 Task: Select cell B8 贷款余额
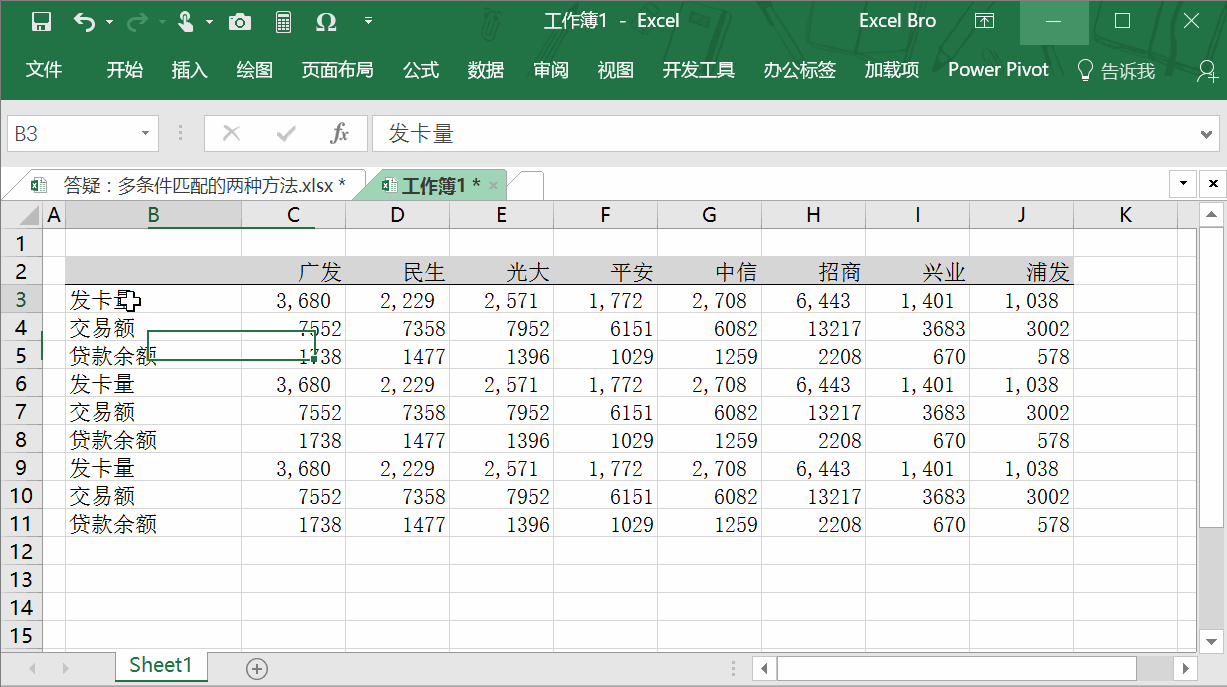pyautogui.click(x=153, y=440)
